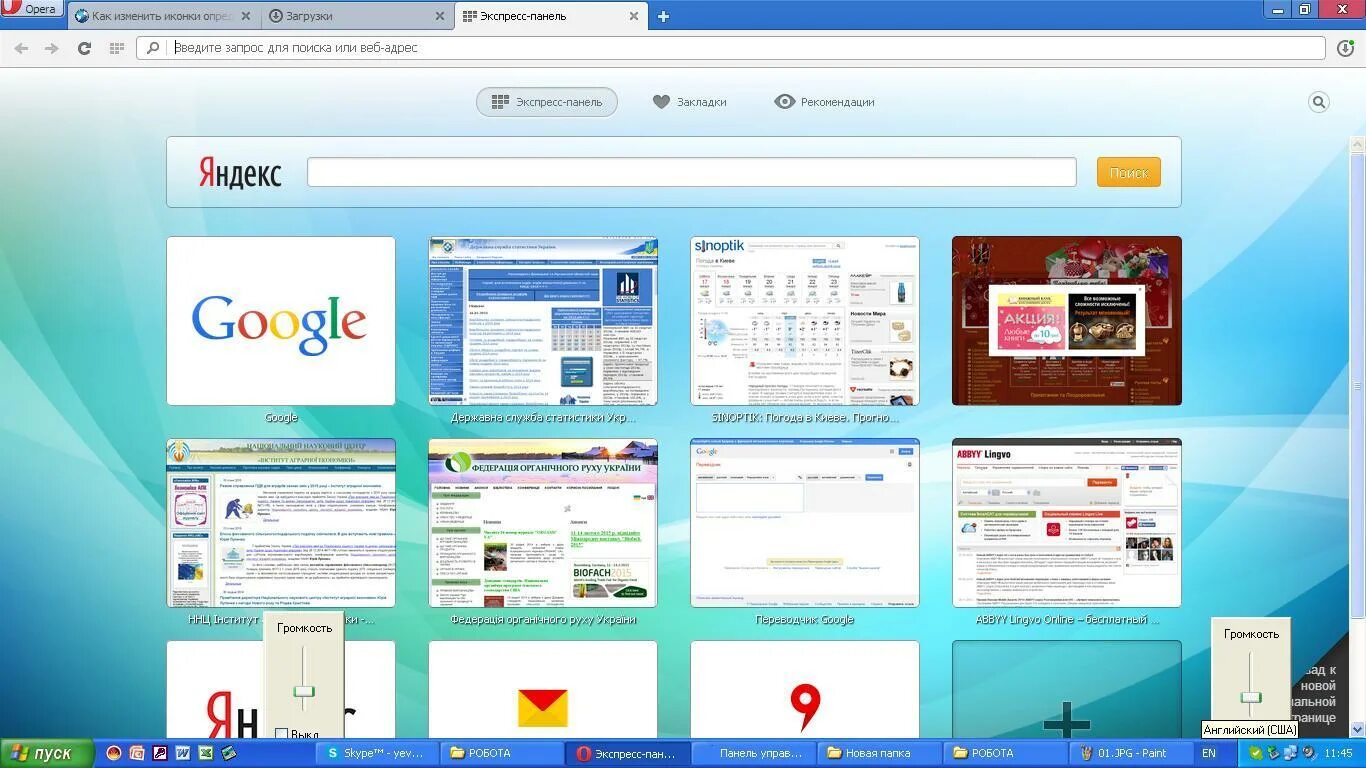1366x768 pixels.
Task: Click the magnifier icon in the address bar
Action: click(x=153, y=48)
